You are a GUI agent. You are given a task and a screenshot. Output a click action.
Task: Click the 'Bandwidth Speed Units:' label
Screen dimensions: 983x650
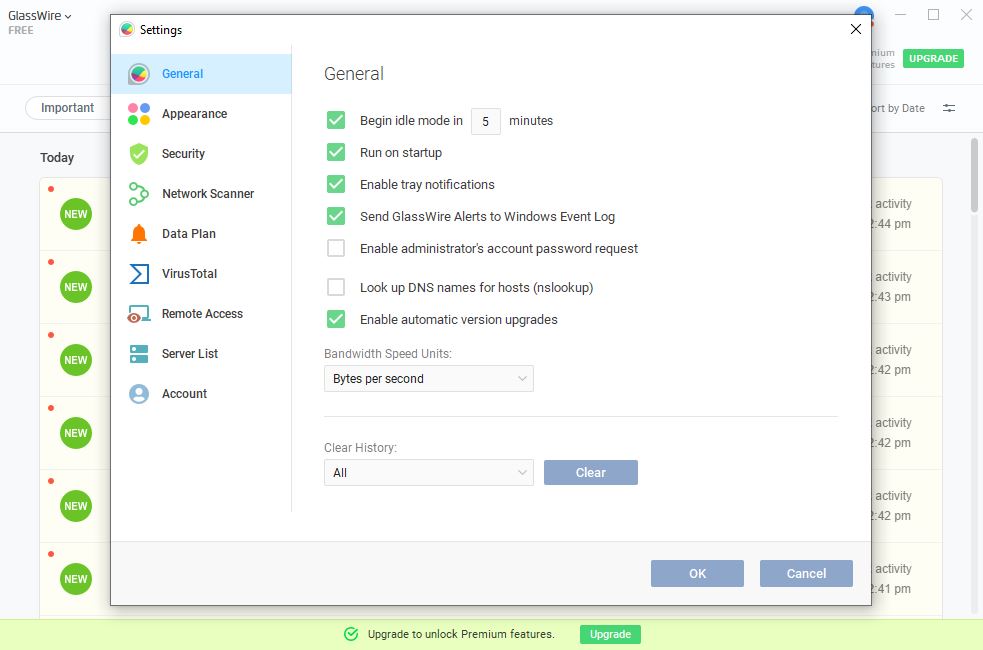(x=388, y=354)
